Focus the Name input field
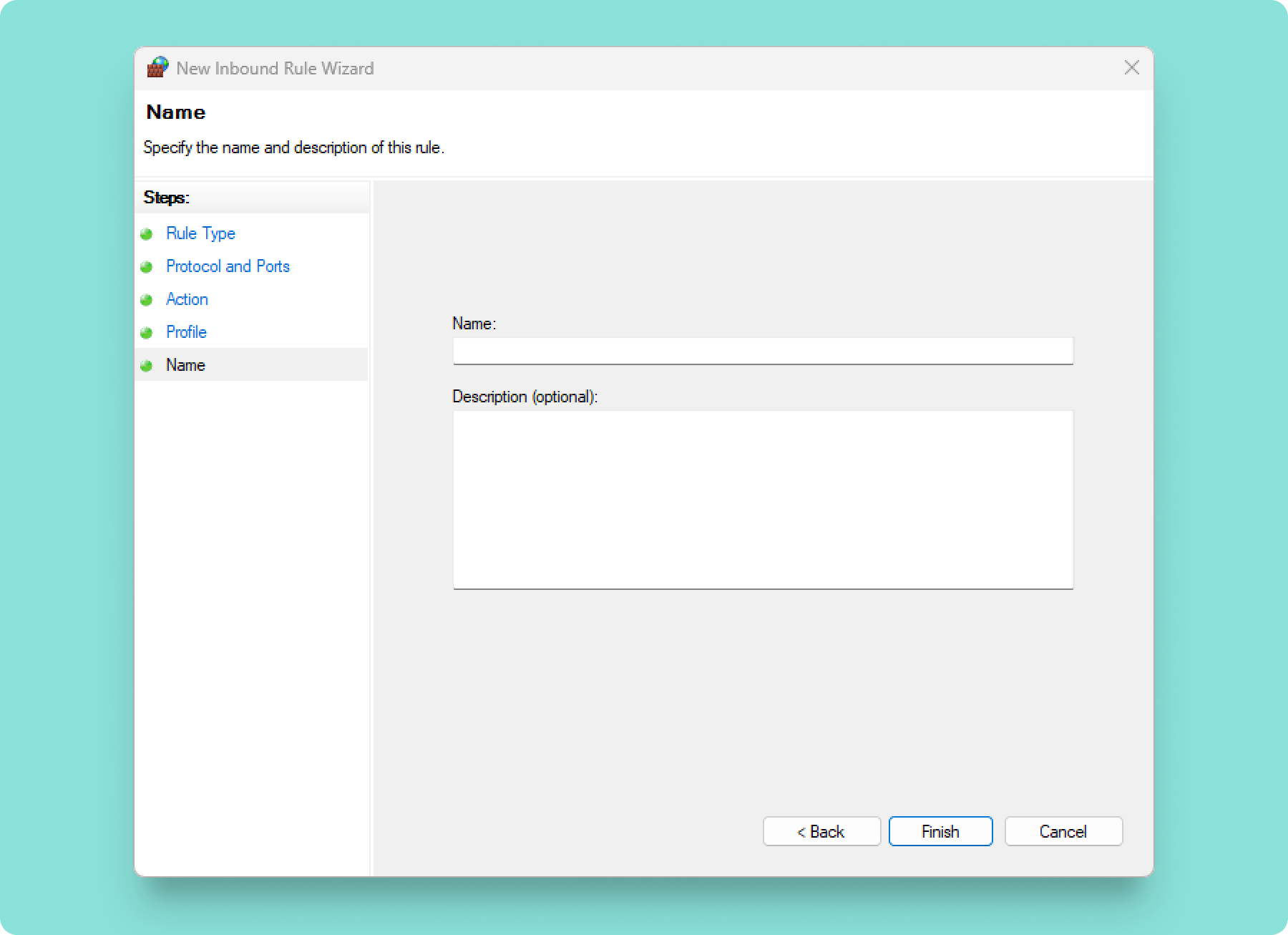This screenshot has width=1288, height=935. pos(763,351)
